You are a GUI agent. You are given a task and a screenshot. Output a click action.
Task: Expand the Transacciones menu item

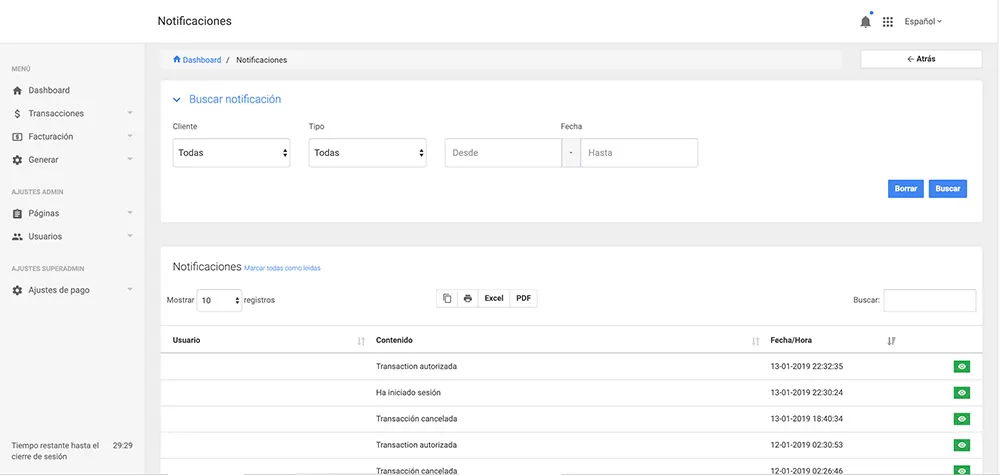72,113
